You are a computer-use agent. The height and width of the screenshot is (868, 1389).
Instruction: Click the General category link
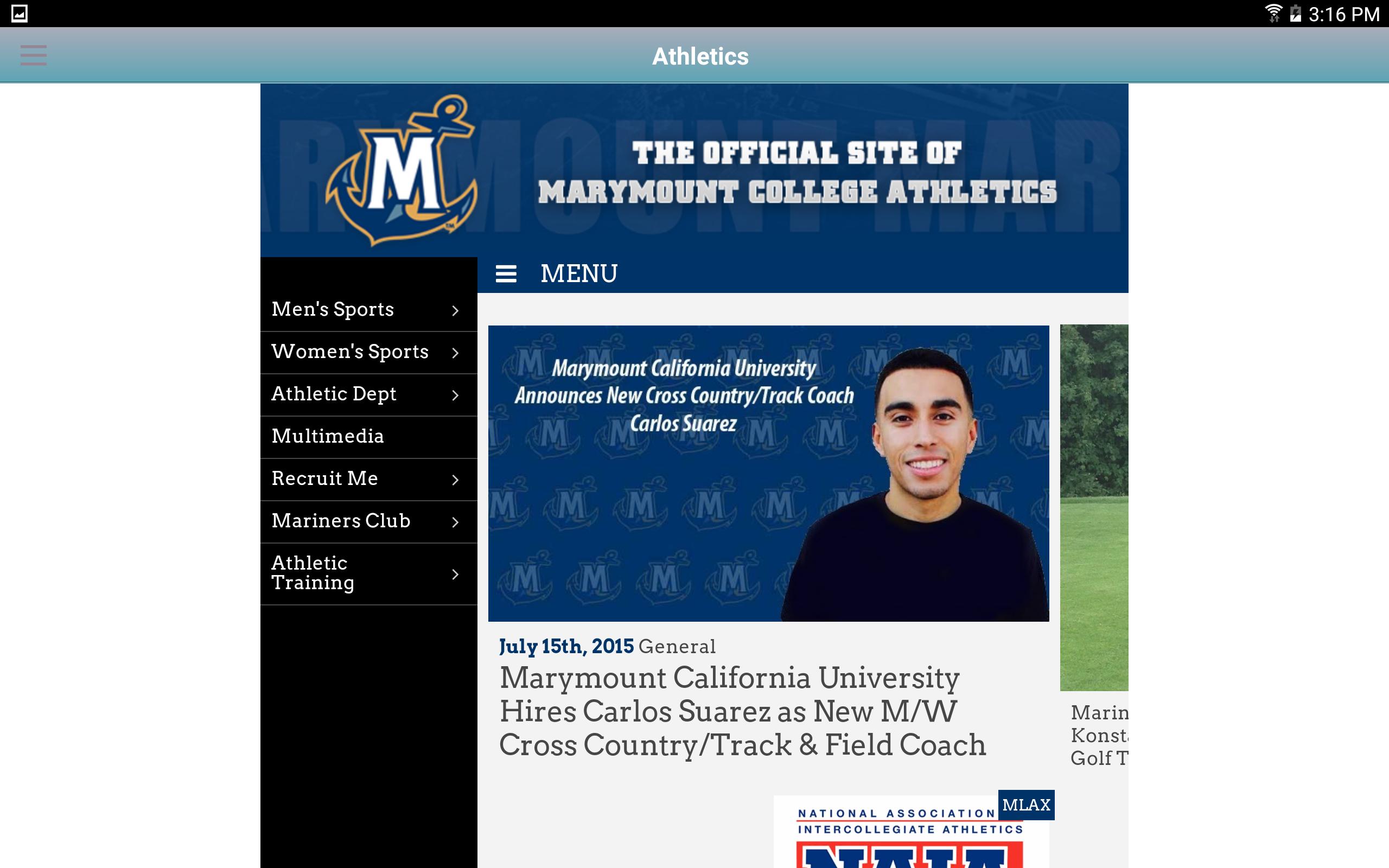coord(677,647)
